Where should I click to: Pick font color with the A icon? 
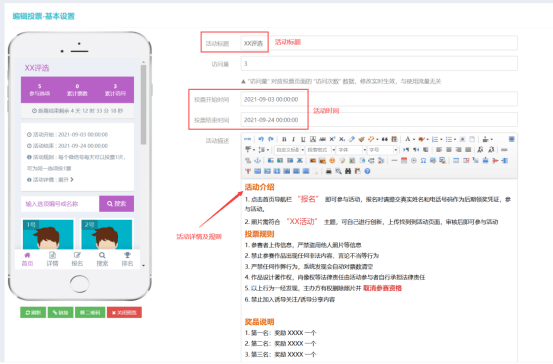coord(408,139)
